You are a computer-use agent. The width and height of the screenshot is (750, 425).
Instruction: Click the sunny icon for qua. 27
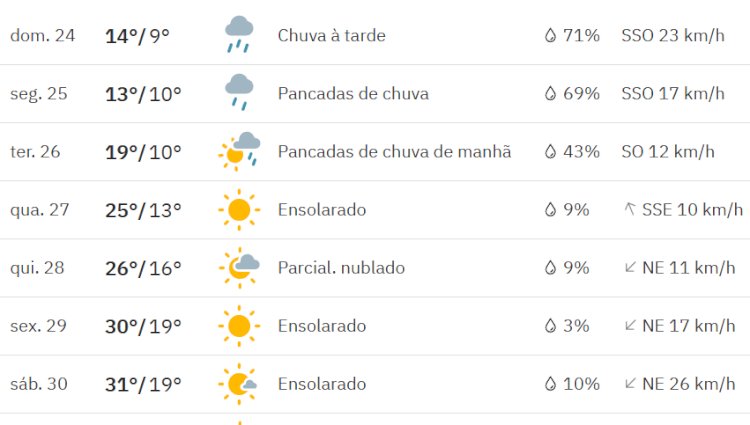click(x=239, y=210)
